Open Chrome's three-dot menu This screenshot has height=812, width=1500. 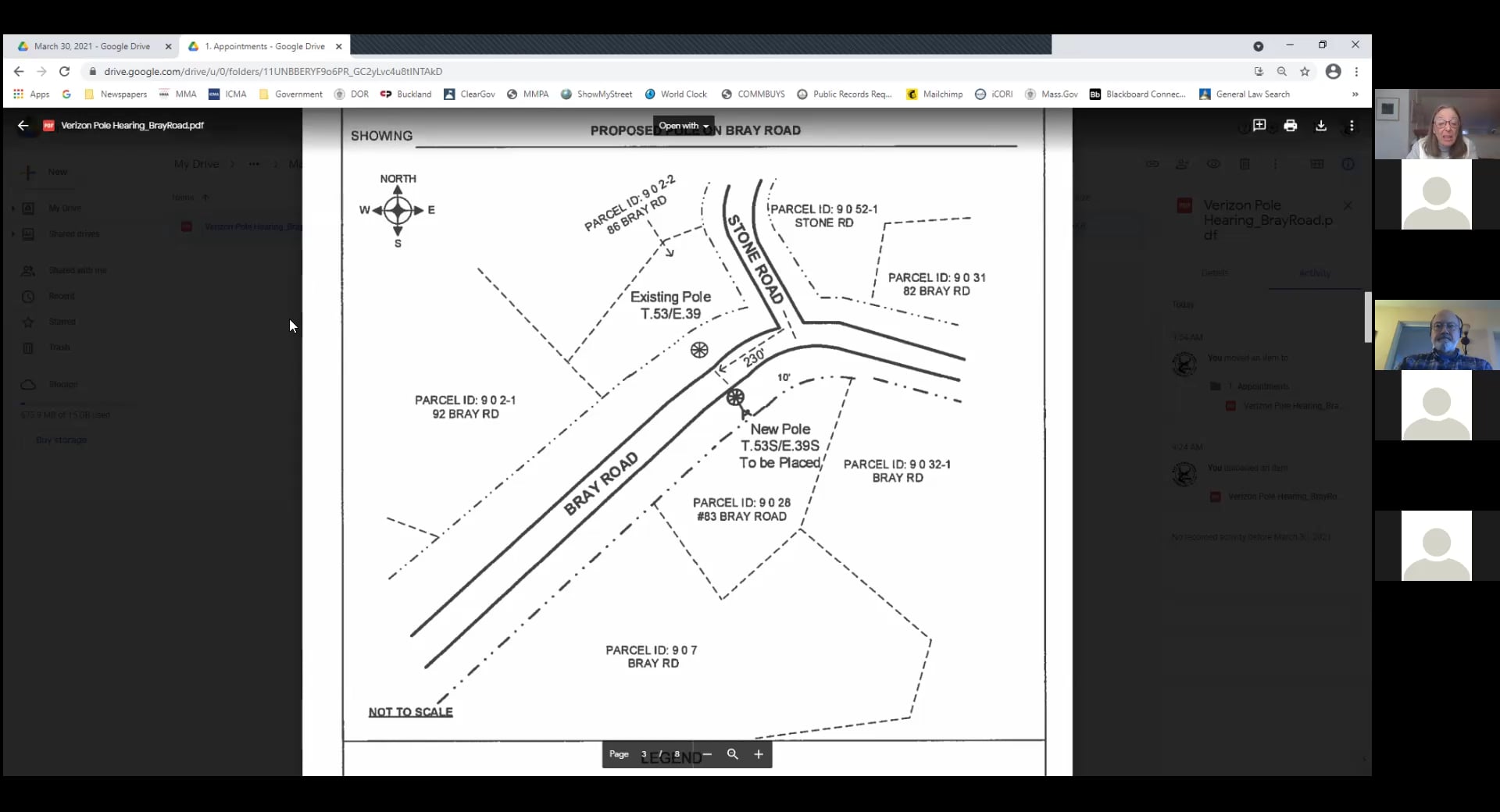1357,71
